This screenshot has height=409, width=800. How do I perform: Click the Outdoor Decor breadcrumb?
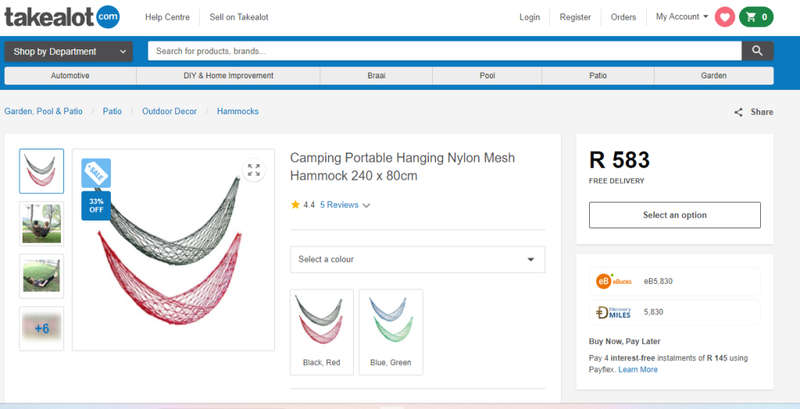(x=169, y=111)
